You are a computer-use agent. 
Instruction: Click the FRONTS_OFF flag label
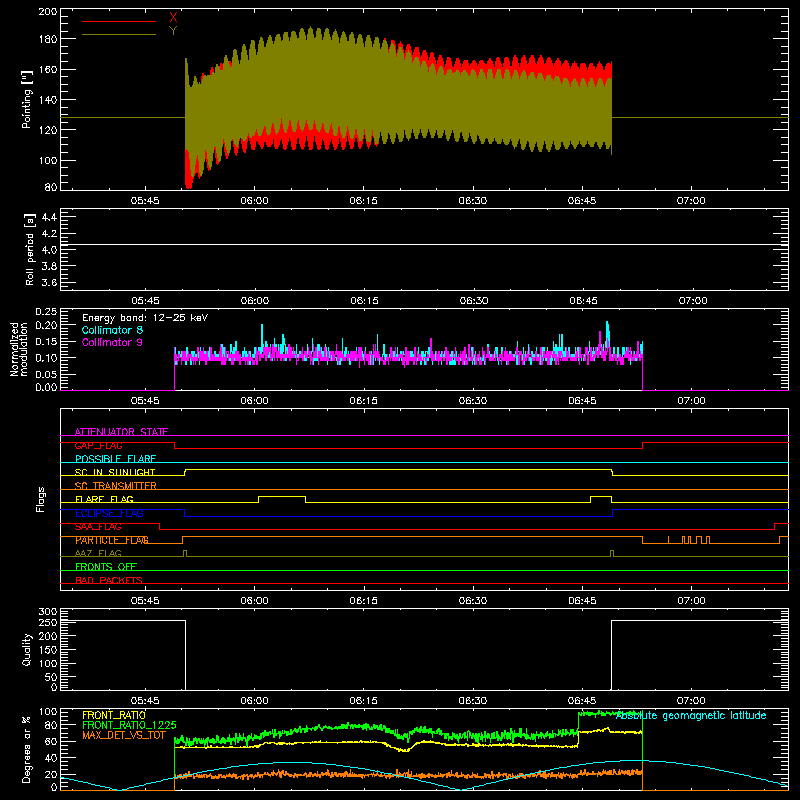click(x=106, y=567)
